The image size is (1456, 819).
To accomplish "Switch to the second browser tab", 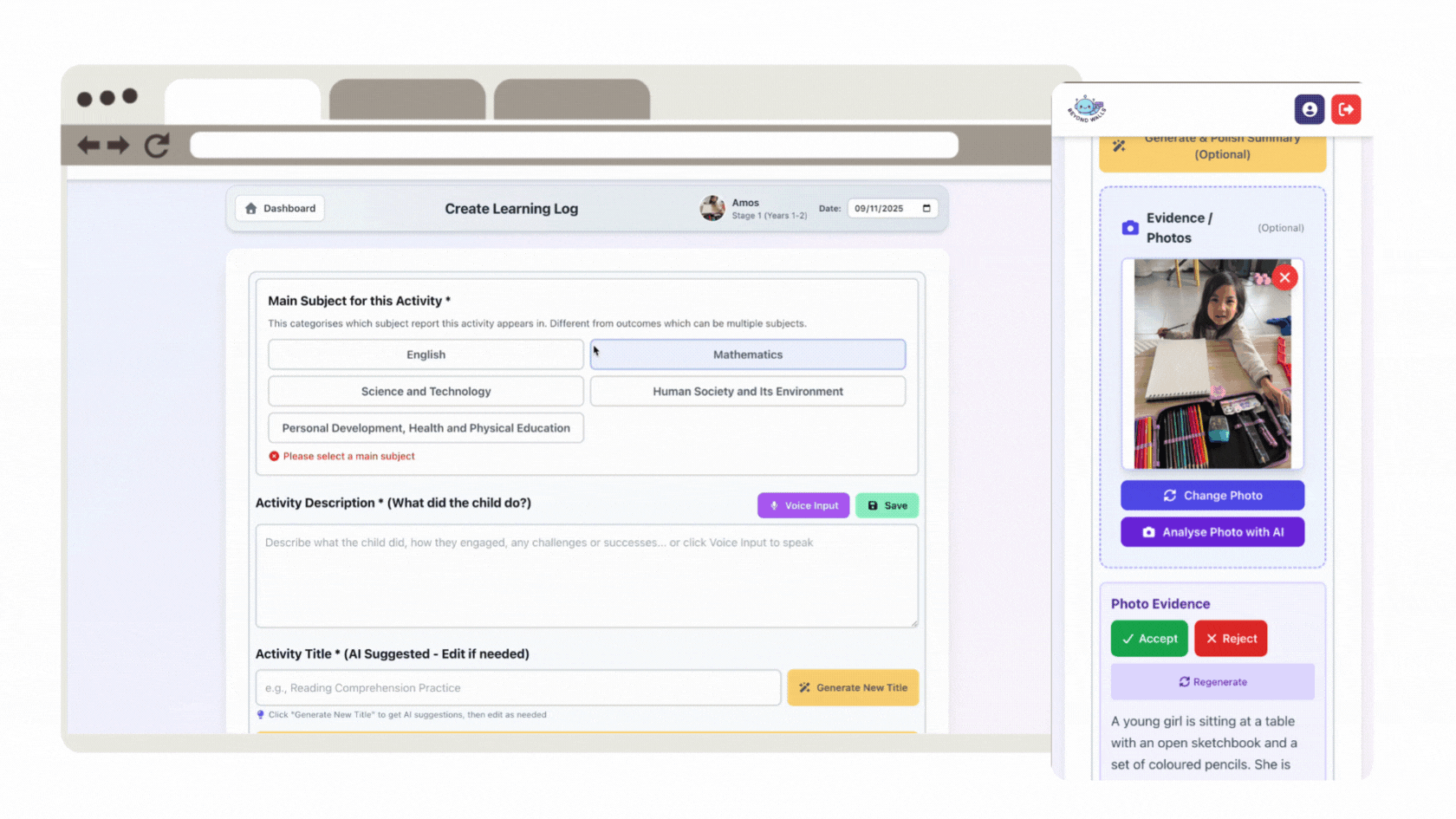I will point(406,100).
